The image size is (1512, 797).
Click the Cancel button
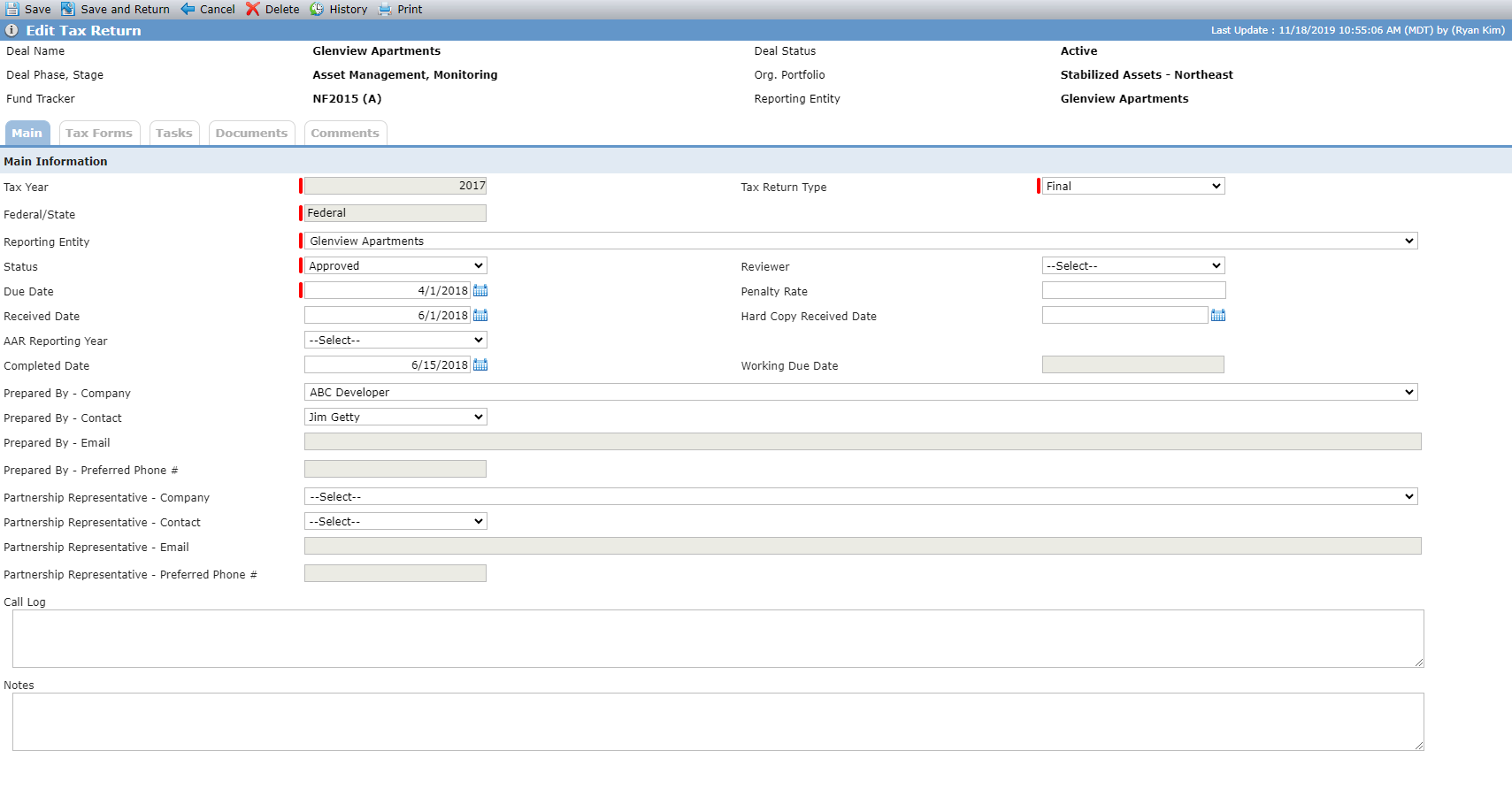tap(218, 9)
